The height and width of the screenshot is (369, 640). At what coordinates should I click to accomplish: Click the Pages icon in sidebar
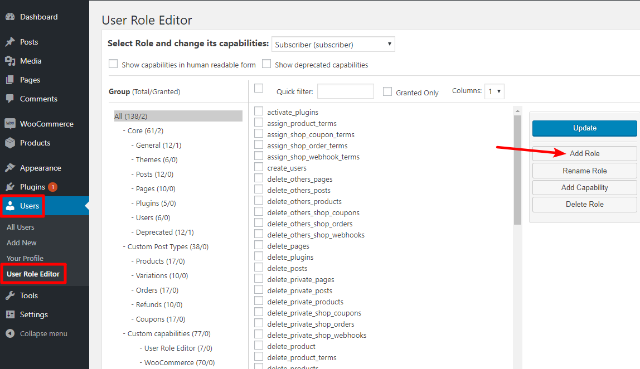[10, 80]
